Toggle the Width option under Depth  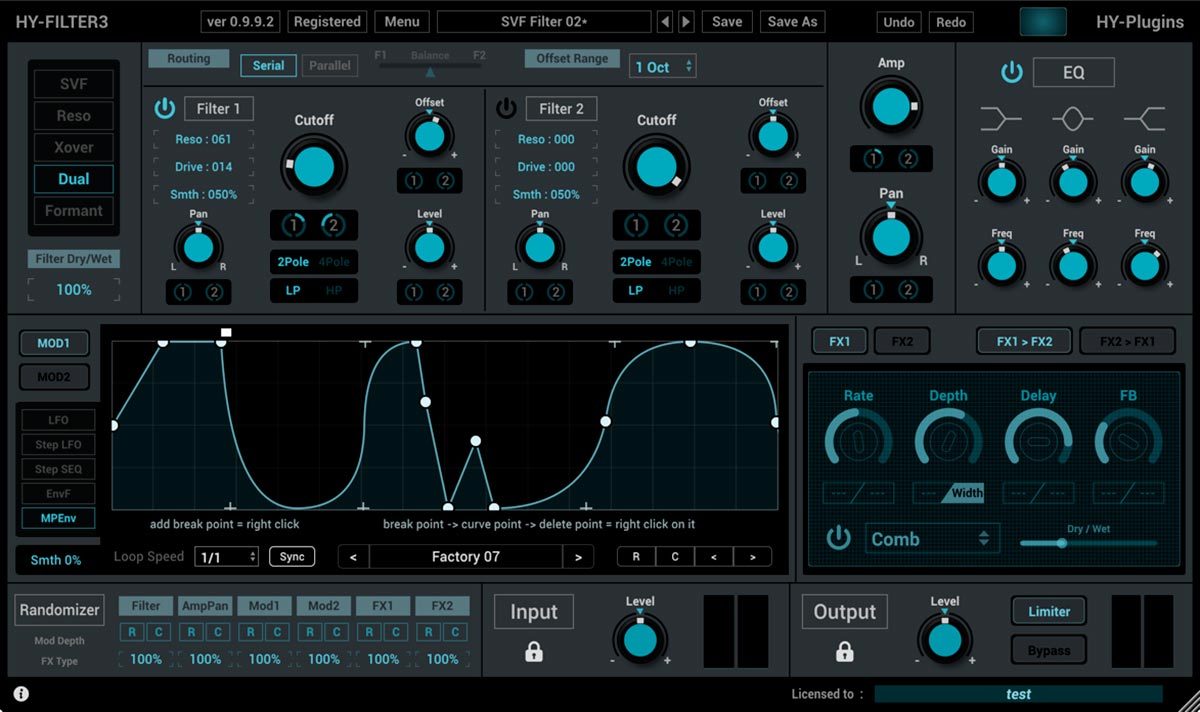coord(966,493)
